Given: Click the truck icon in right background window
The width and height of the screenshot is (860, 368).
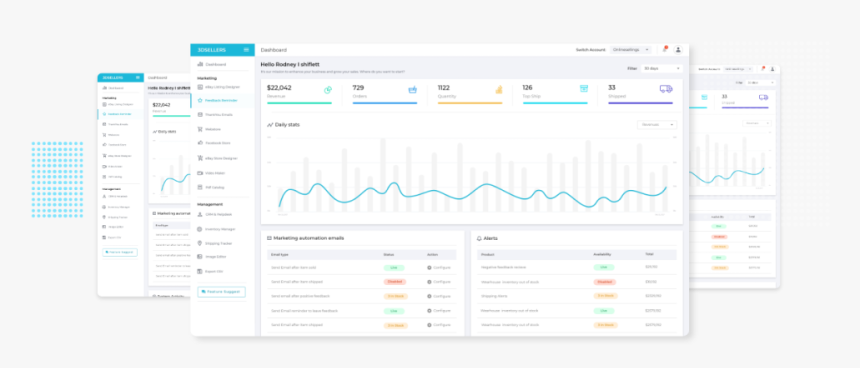Looking at the screenshot, I should pos(763,97).
